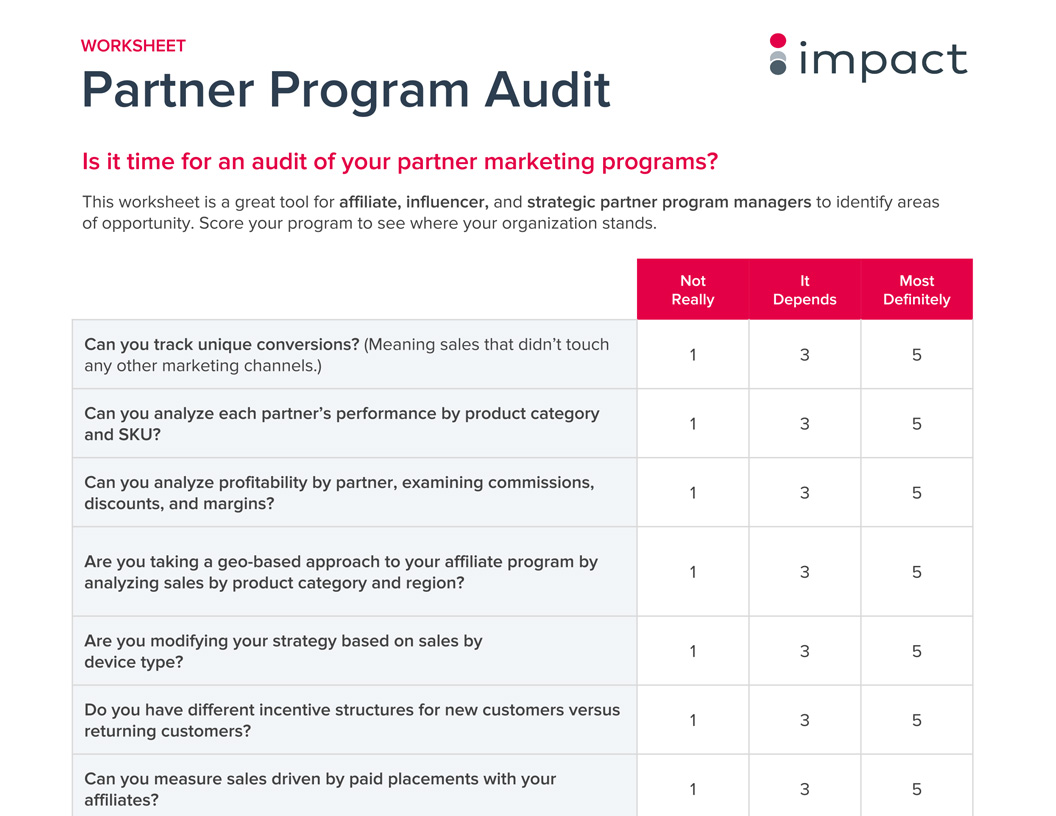The width and height of the screenshot is (1056, 816).
Task: Select score 1 for profitability by partner
Action: point(693,493)
